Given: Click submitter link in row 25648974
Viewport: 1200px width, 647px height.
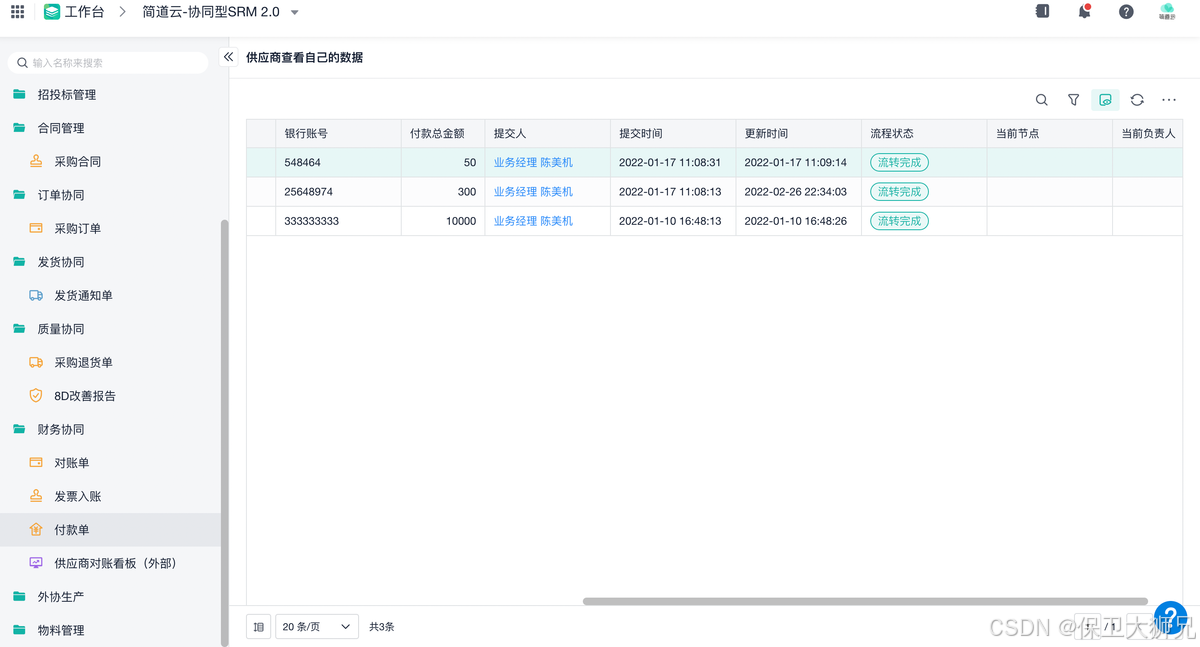Looking at the screenshot, I should (x=533, y=192).
